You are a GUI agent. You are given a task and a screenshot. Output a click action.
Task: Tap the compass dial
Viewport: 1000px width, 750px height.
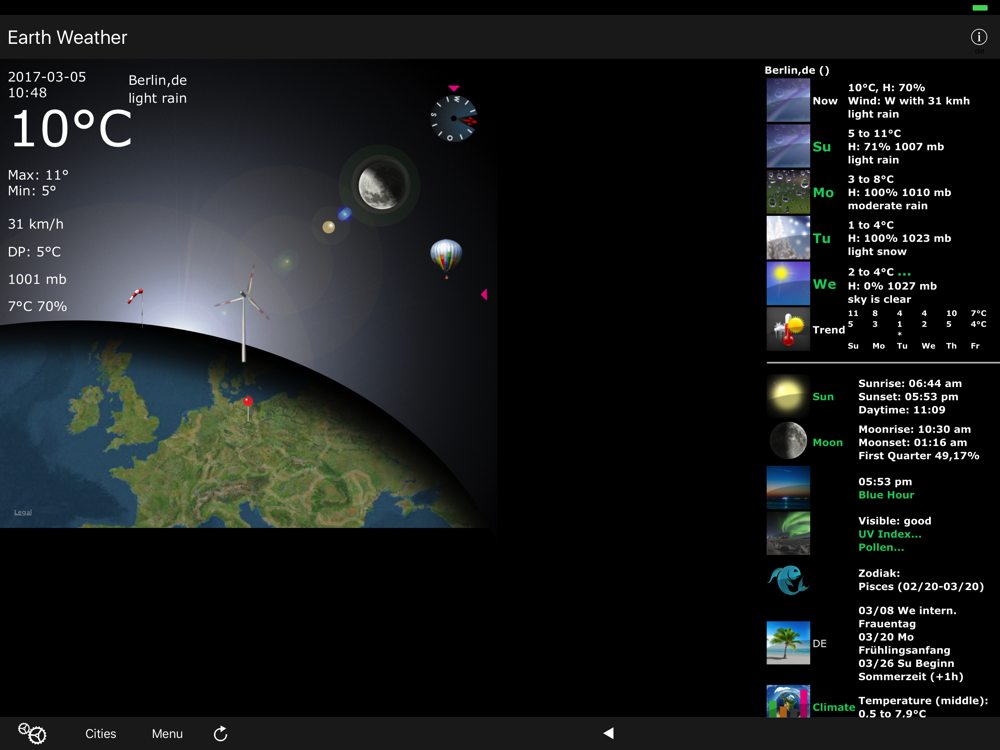[454, 119]
